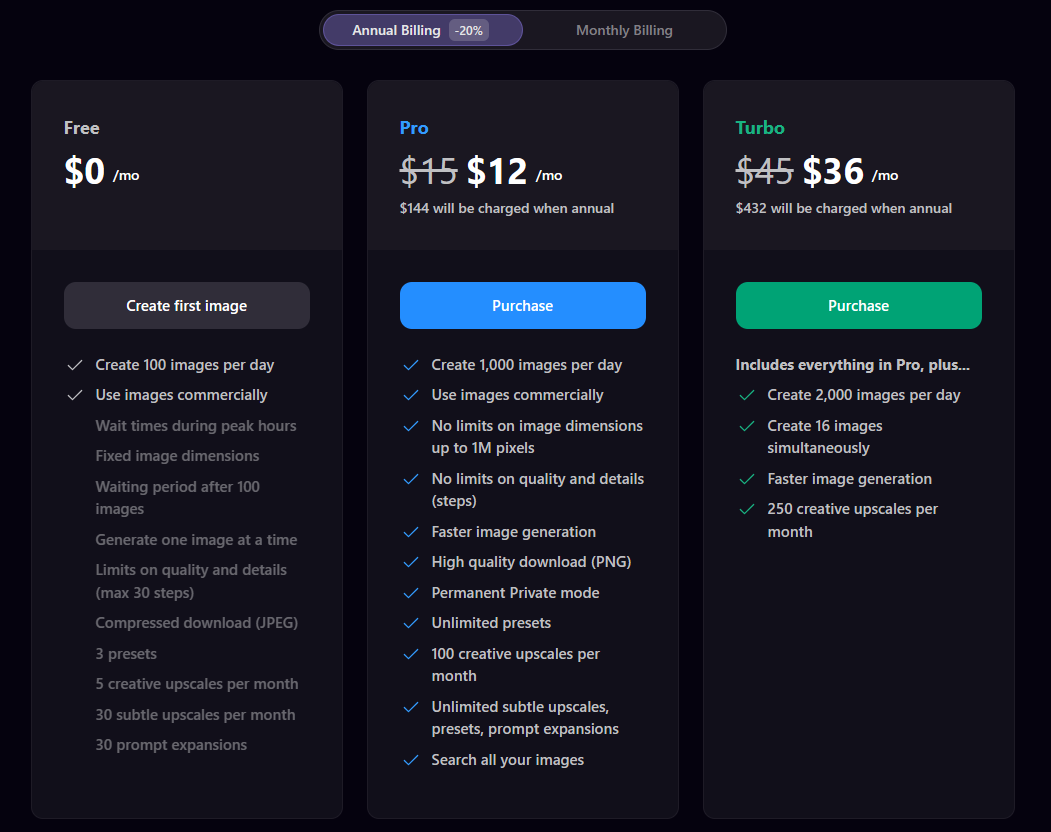Click green checkmark beside Create 2,000 images per day
The width and height of the screenshot is (1051, 832).
(x=746, y=395)
